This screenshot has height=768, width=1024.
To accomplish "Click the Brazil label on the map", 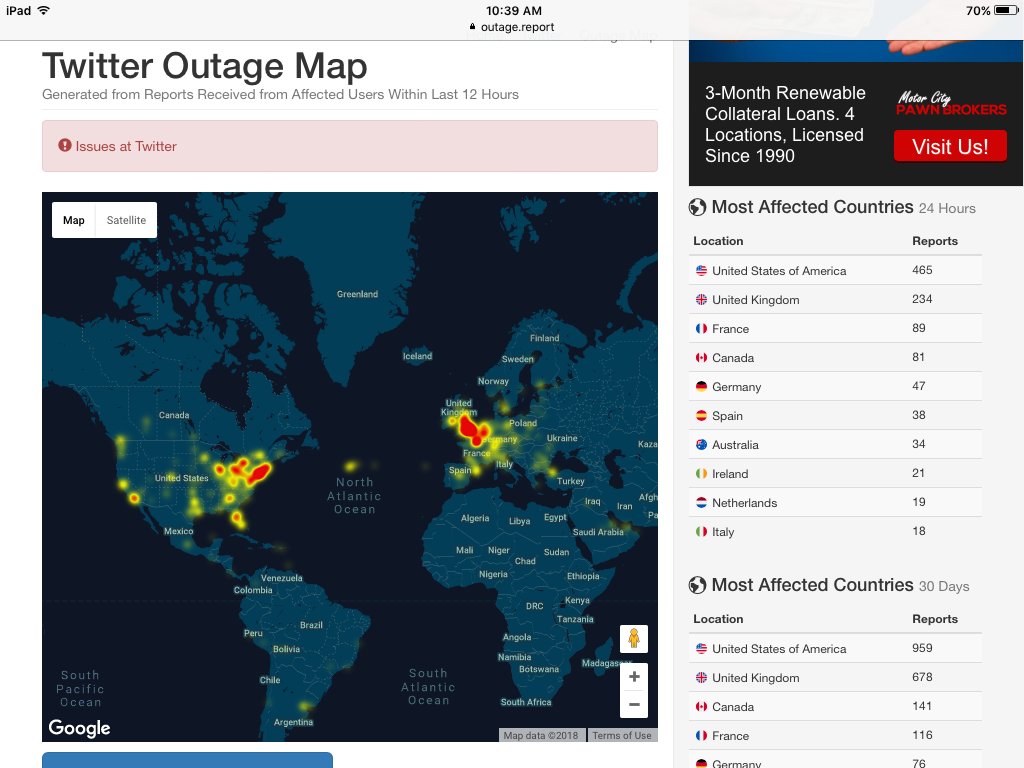I will click(312, 625).
